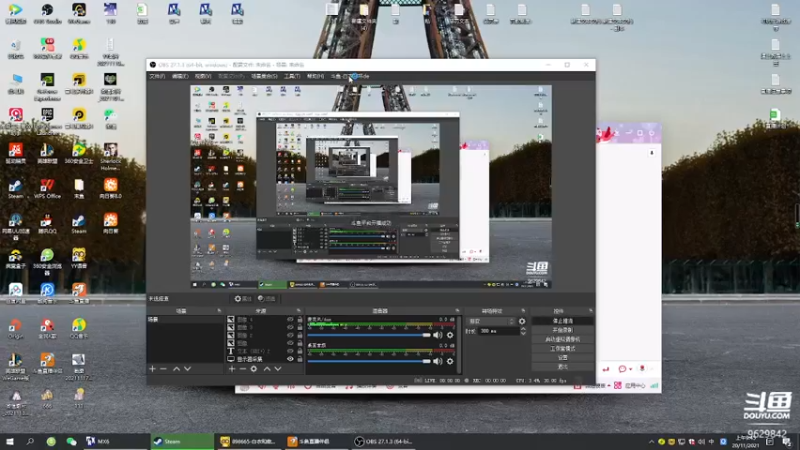Add a new source with the plus icon

pos(232,368)
